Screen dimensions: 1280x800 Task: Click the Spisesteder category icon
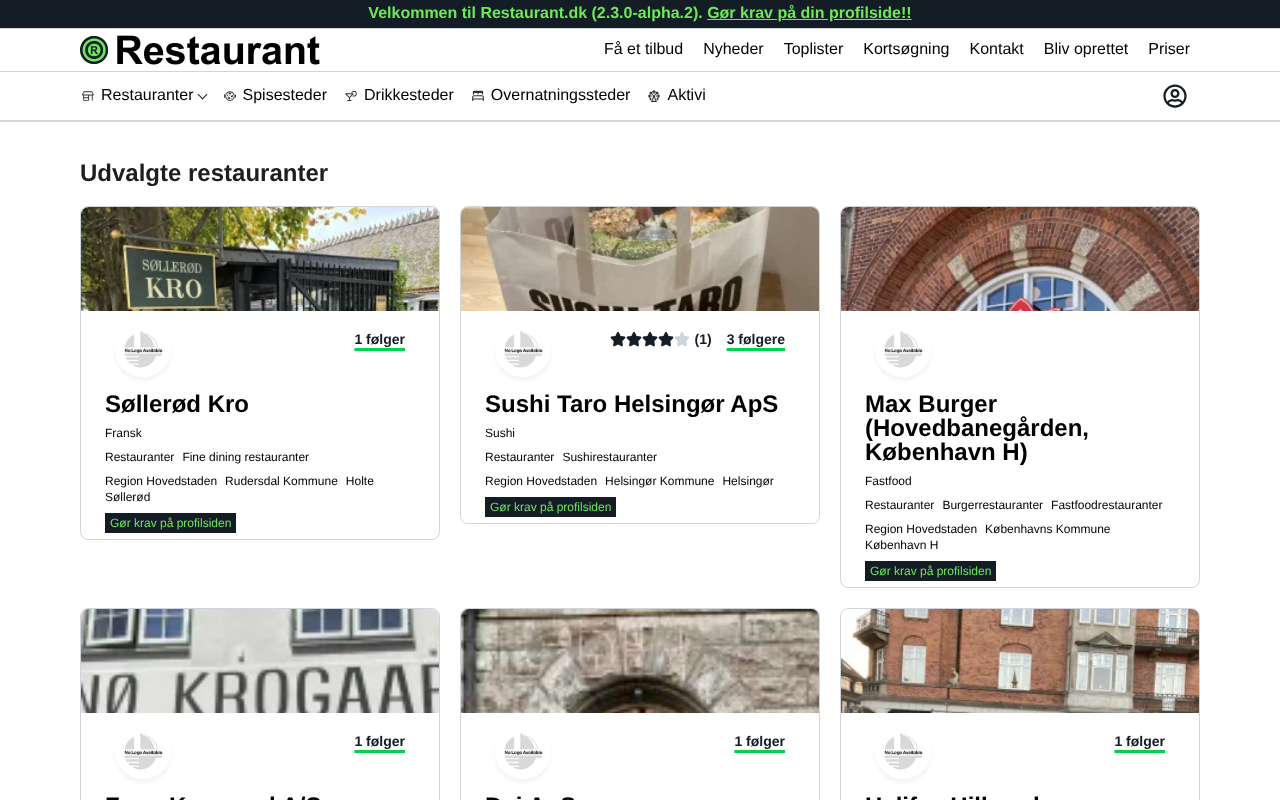point(230,96)
